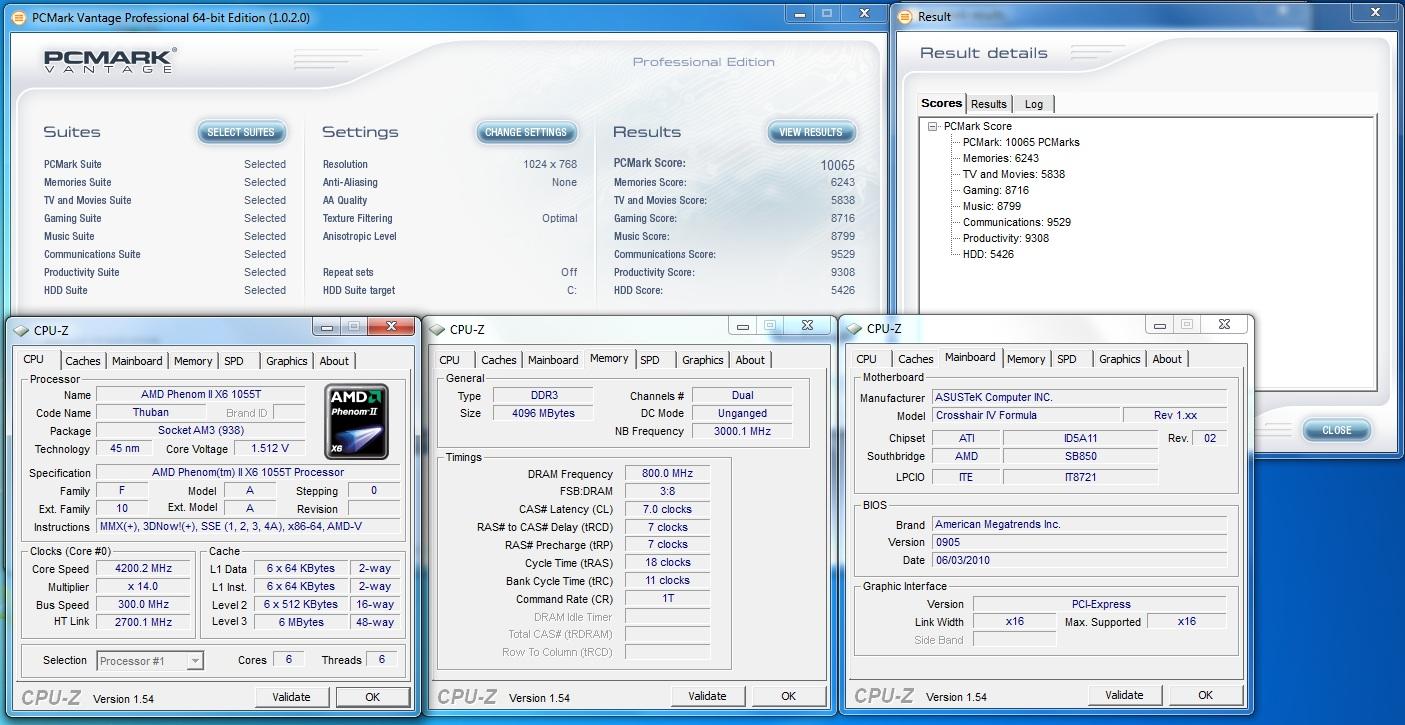Viewport: 1405px width, 725px height.
Task: Click the Resolution setting 1024 x 768
Action: [550, 164]
